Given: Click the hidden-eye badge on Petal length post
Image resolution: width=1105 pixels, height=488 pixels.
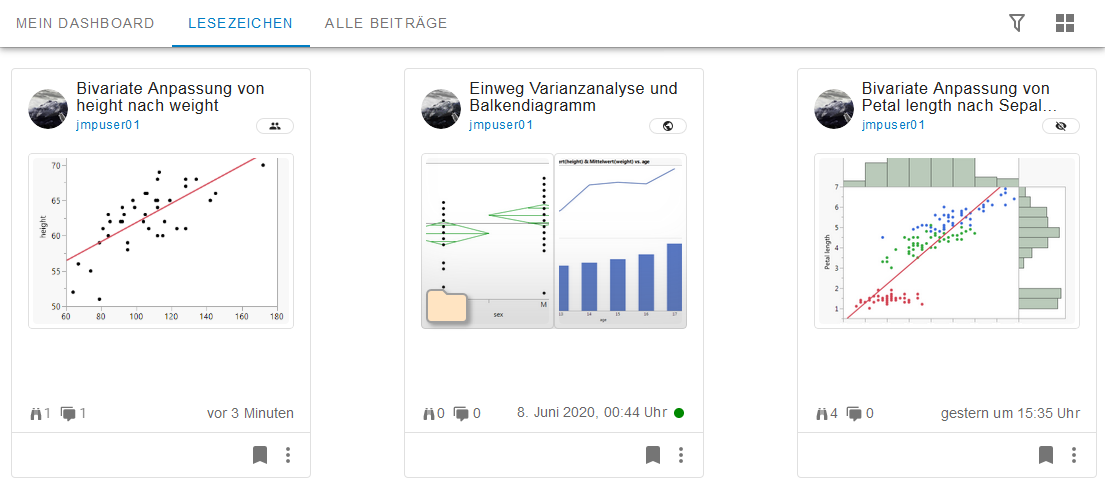Looking at the screenshot, I should (x=1061, y=126).
